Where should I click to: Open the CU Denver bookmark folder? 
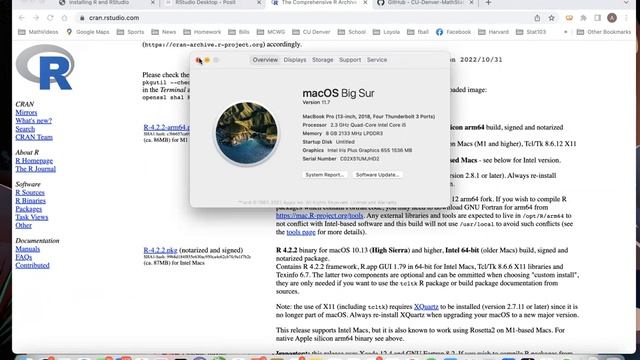click(x=311, y=32)
